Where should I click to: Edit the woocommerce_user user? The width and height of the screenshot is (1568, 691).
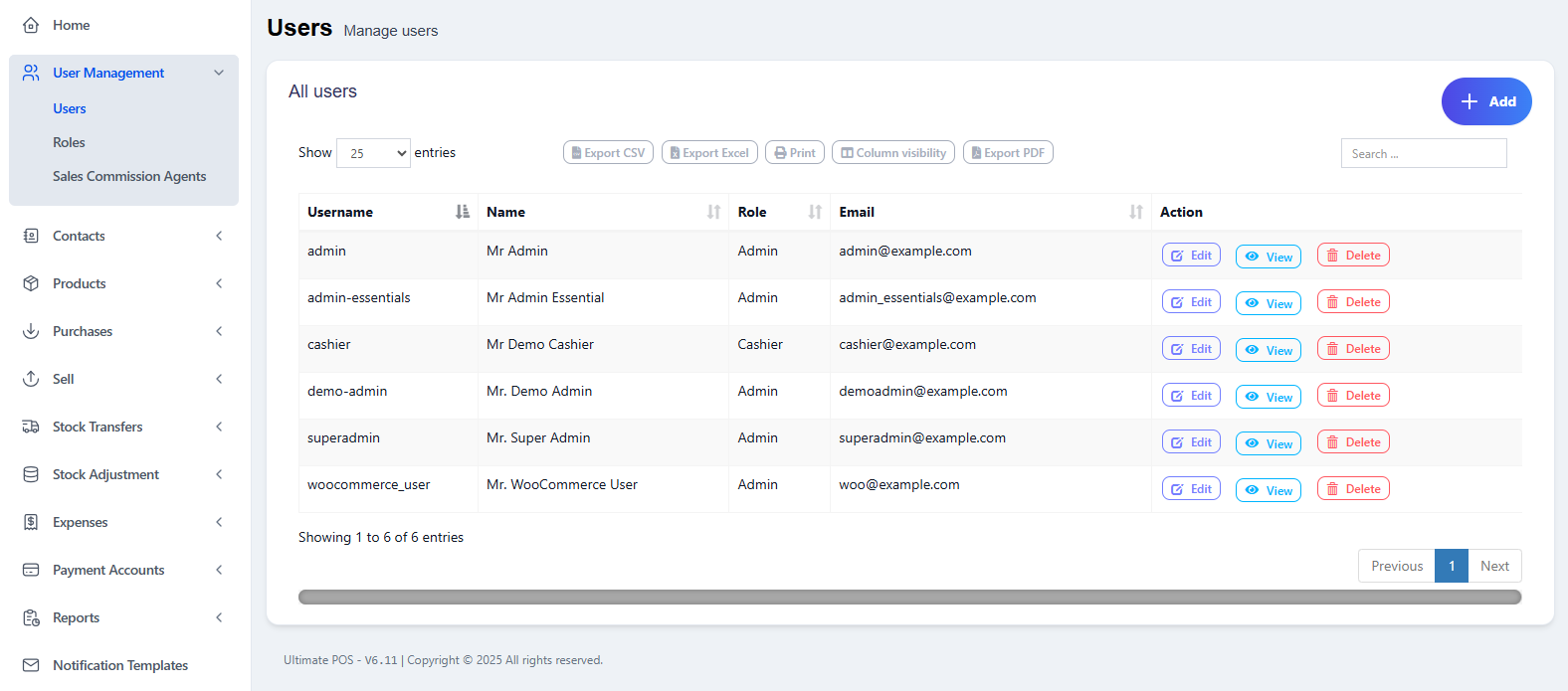pyautogui.click(x=1191, y=488)
